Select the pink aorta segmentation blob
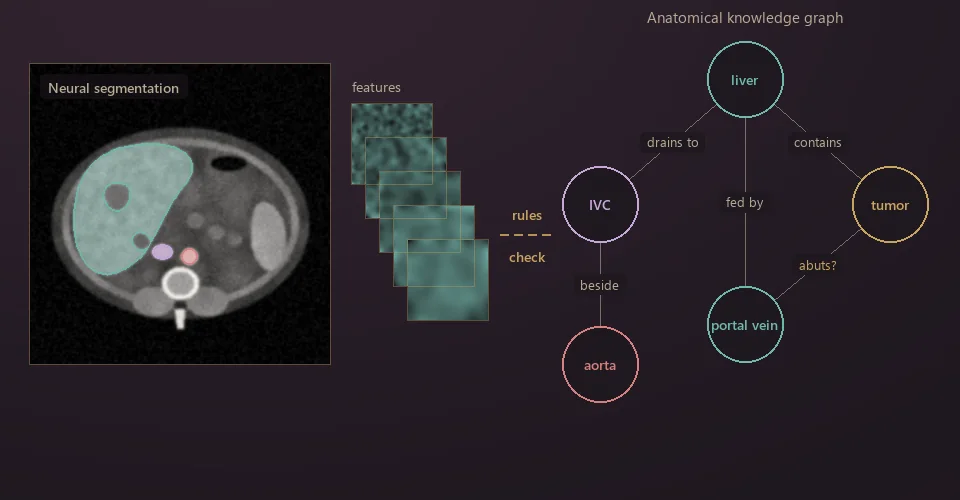The image size is (960, 500). (189, 256)
